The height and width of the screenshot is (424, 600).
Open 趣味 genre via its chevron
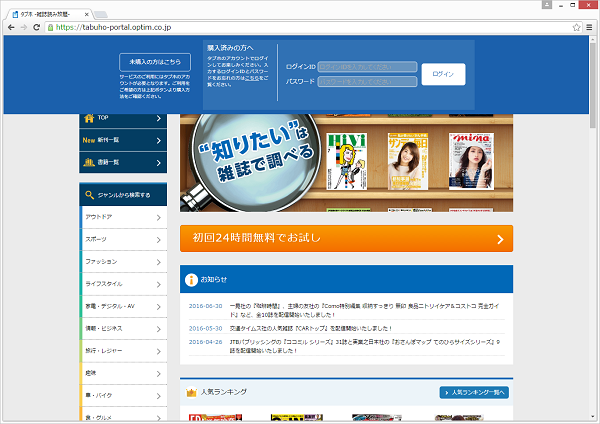[158, 374]
